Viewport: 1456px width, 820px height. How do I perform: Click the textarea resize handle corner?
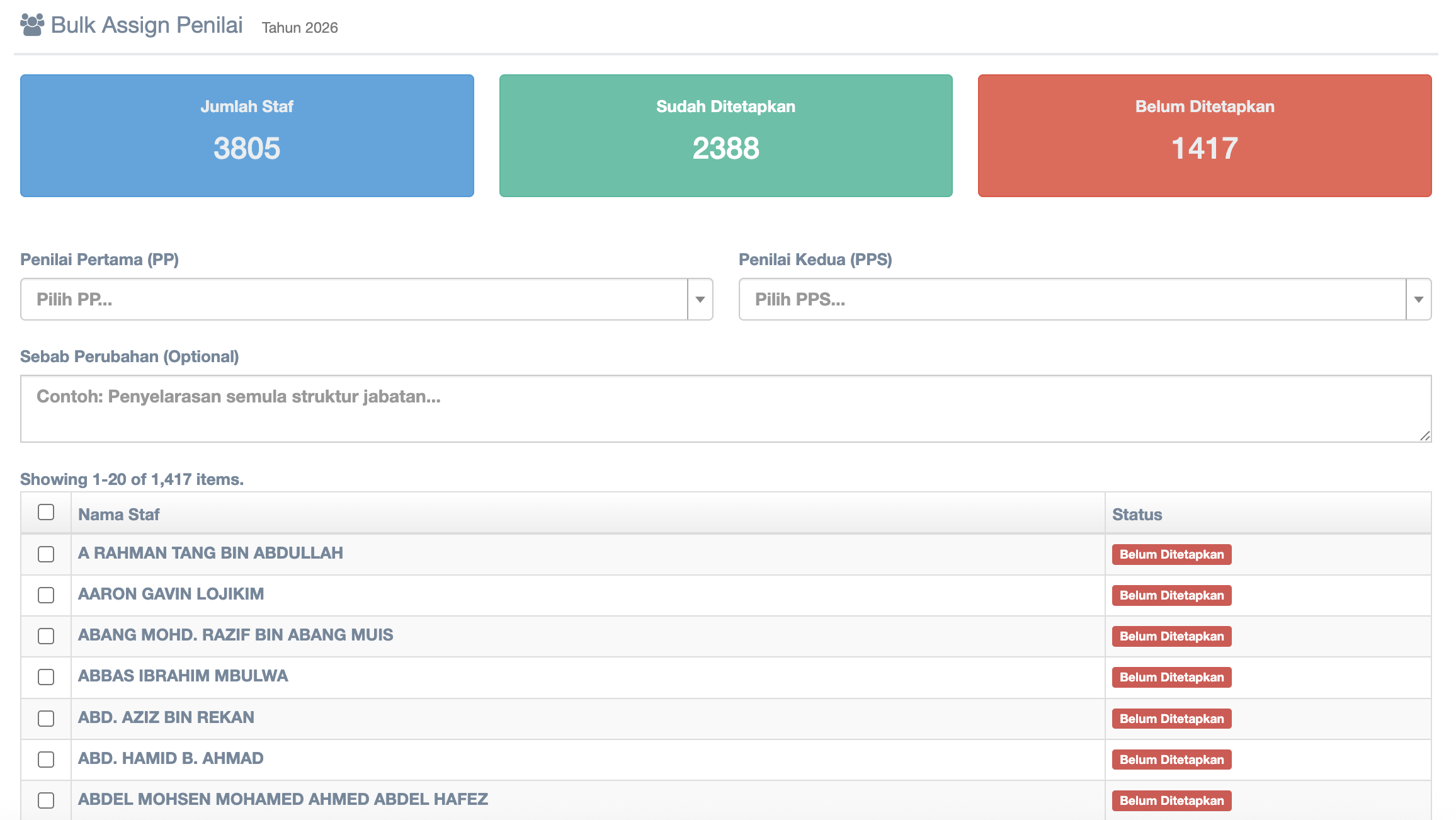[x=1425, y=436]
